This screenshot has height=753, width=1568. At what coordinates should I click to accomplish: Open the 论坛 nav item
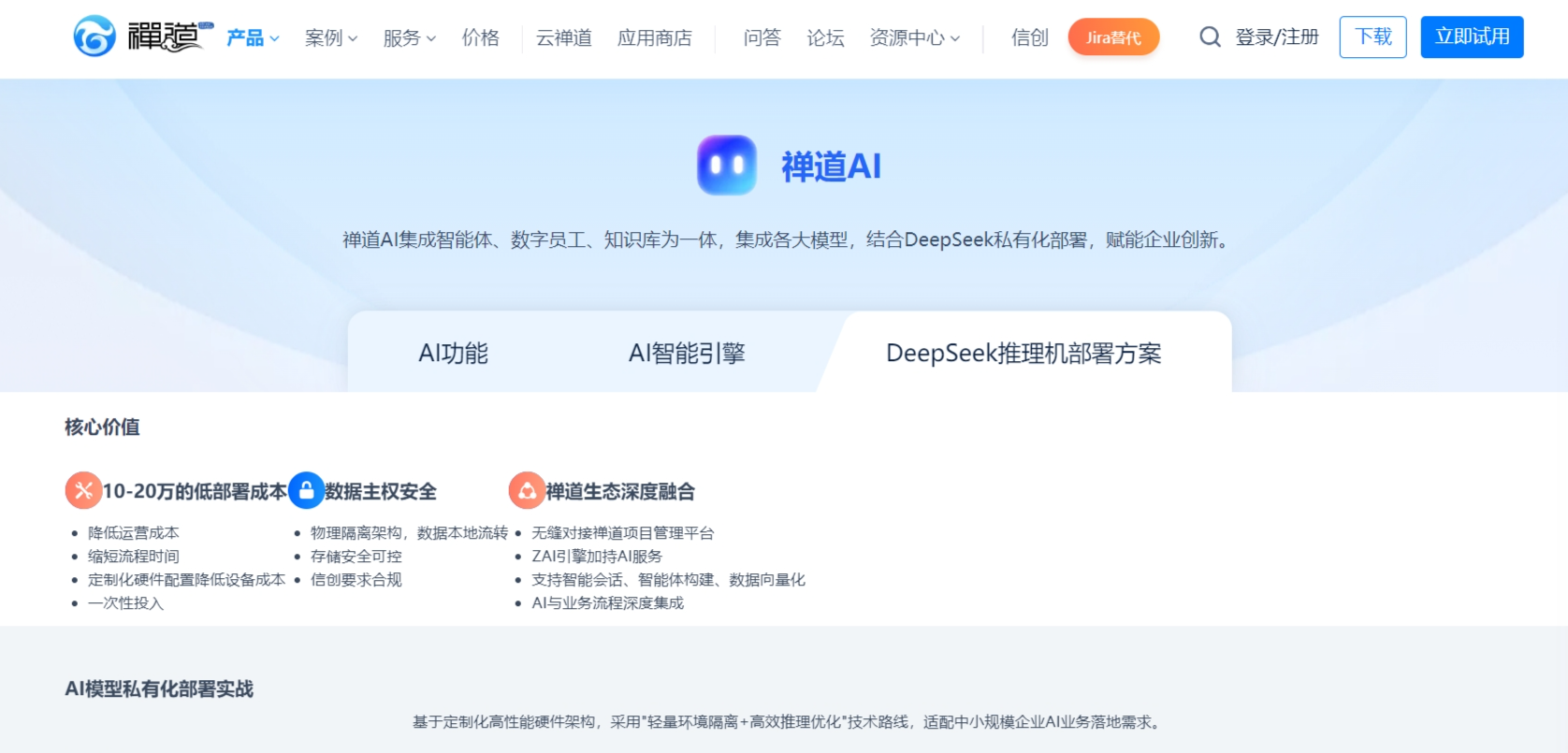point(826,37)
